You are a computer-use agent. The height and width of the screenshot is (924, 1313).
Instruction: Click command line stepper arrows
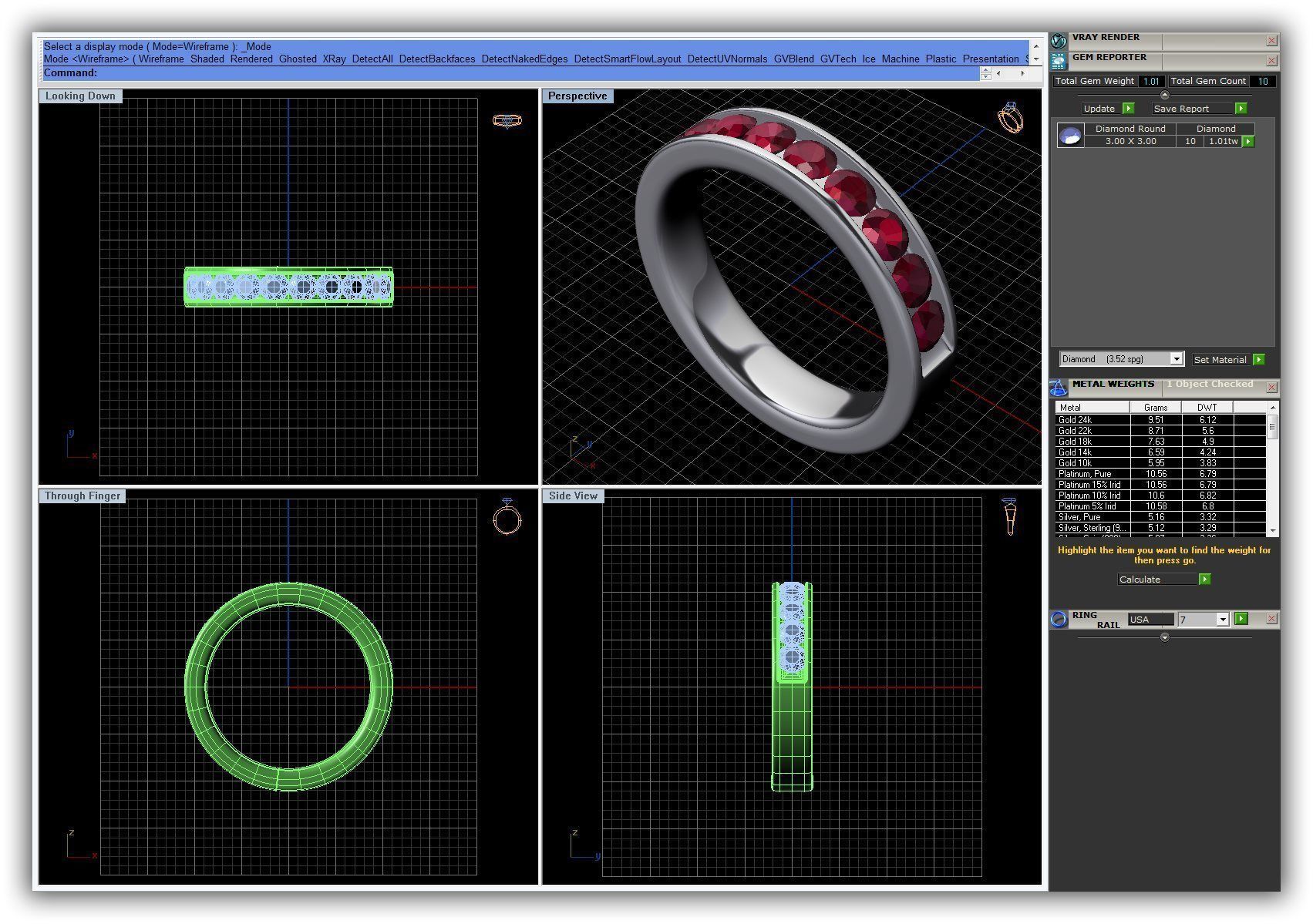(x=985, y=74)
